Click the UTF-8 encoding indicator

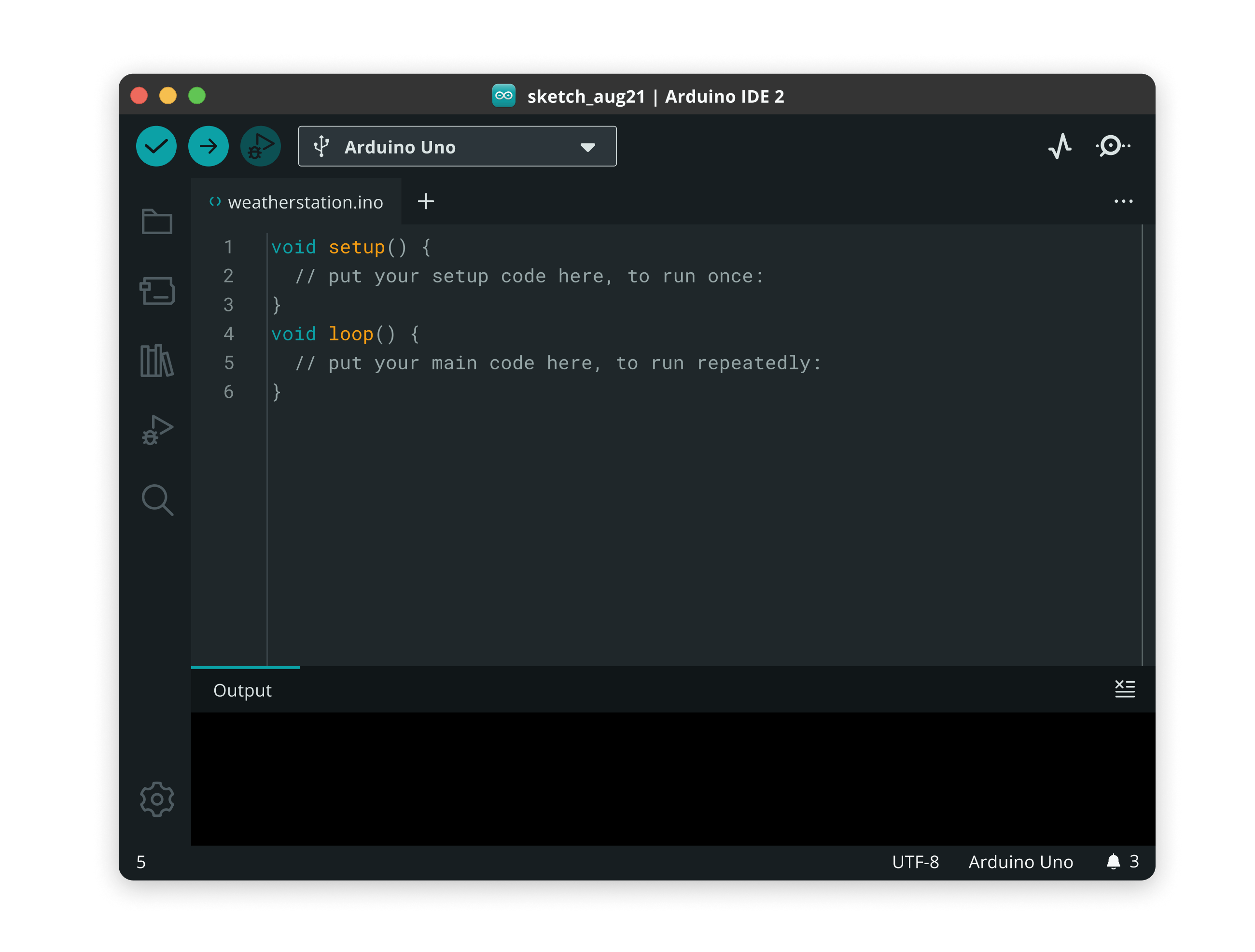coord(915,862)
